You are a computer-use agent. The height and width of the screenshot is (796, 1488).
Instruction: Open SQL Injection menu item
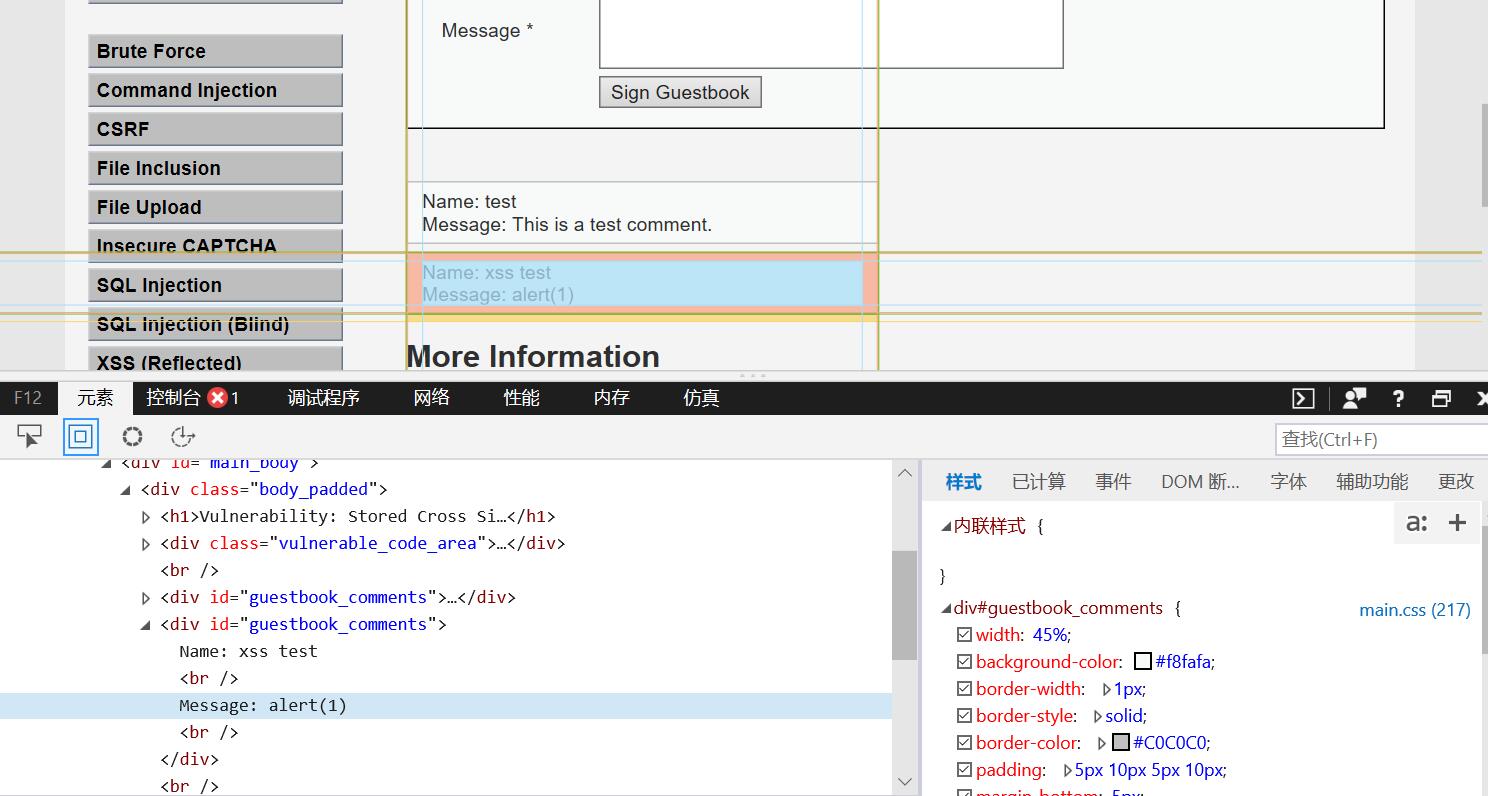215,285
